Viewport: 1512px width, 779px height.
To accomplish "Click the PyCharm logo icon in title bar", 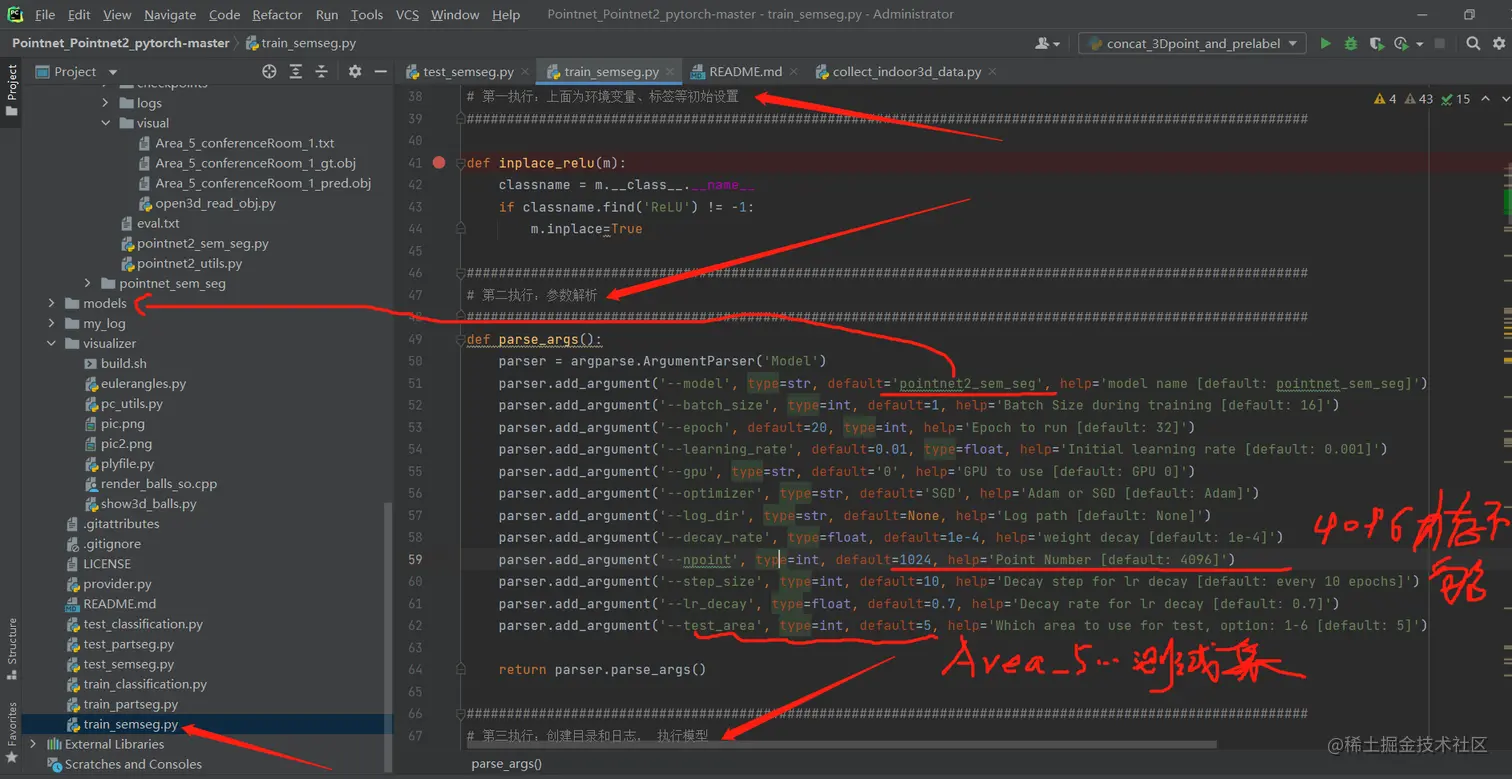I will tap(15, 14).
